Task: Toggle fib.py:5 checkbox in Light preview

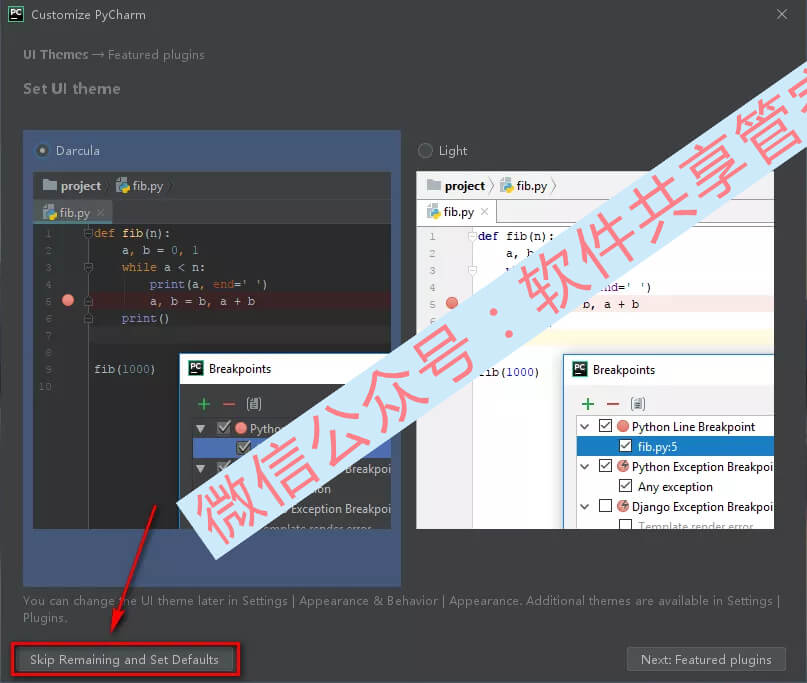Action: 625,446
